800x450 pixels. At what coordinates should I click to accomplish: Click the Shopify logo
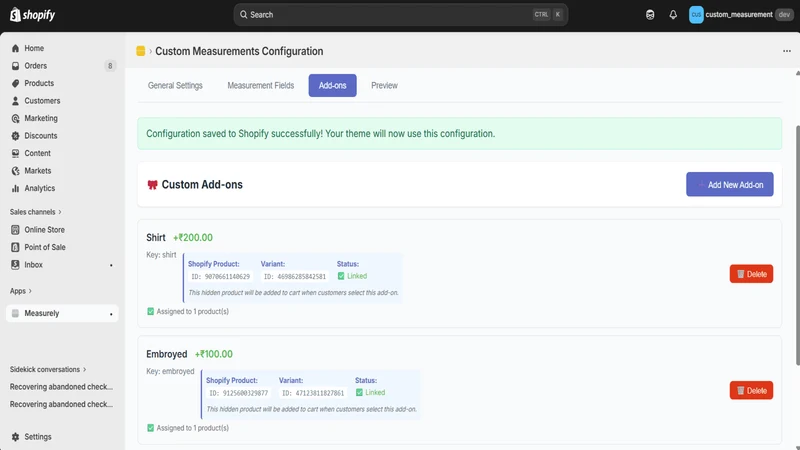(x=32, y=15)
